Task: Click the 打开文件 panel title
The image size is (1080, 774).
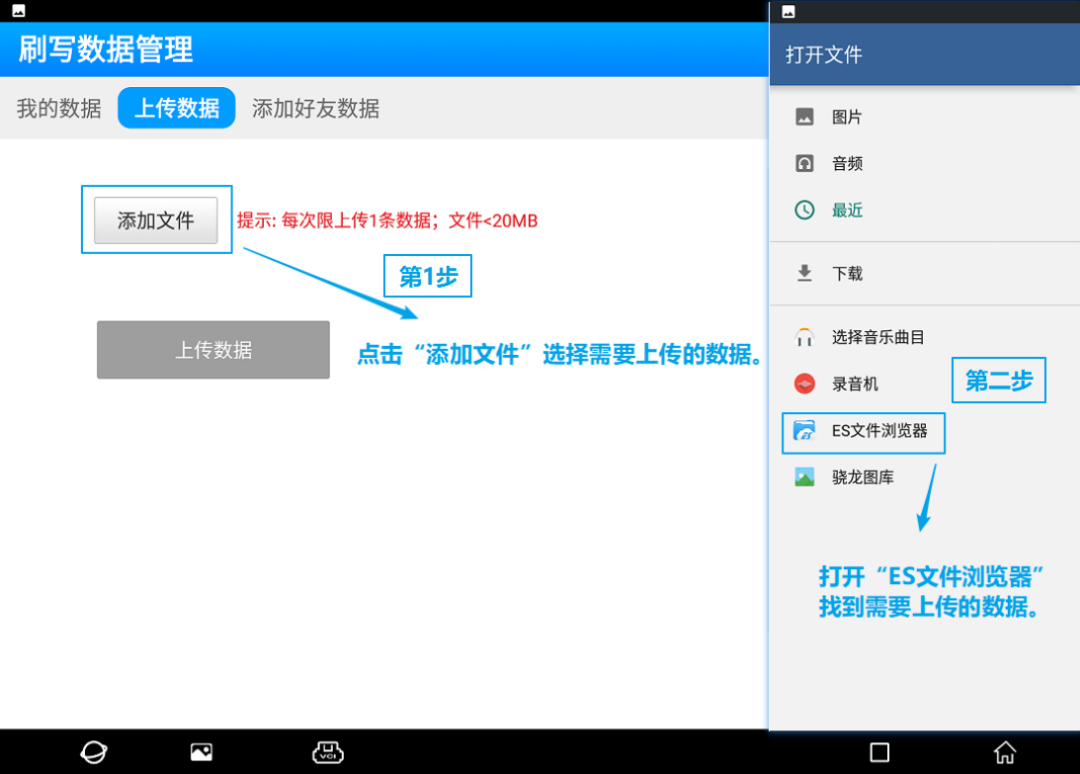Action: point(824,54)
